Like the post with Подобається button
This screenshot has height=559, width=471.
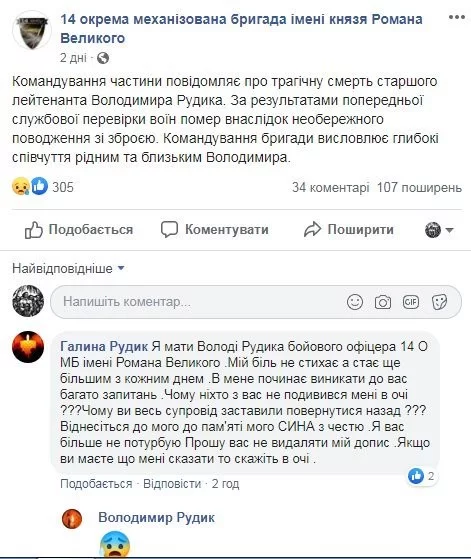79,230
